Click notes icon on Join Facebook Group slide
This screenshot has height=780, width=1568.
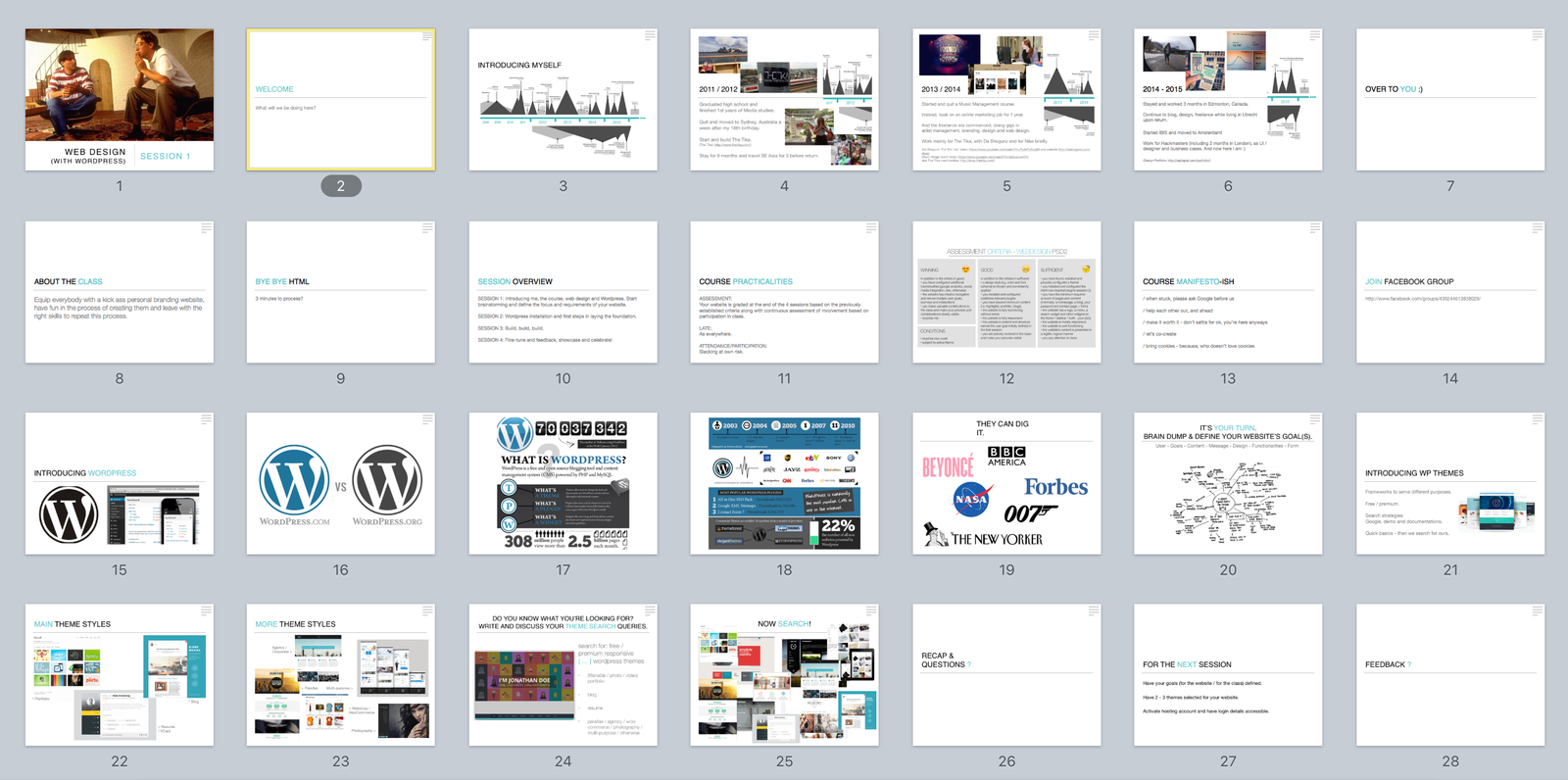tap(1537, 228)
